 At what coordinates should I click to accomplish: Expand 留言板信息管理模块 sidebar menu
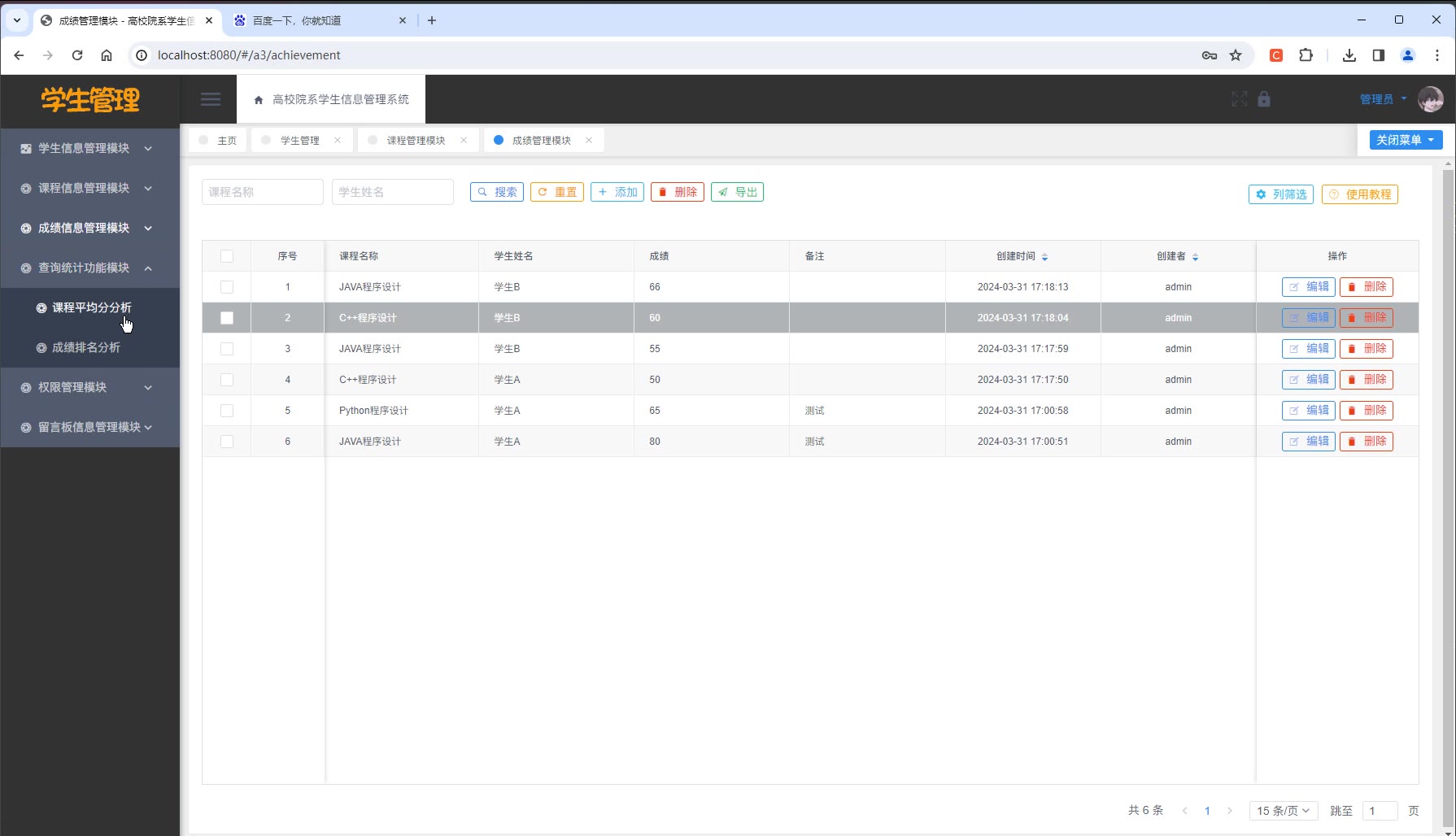90,427
